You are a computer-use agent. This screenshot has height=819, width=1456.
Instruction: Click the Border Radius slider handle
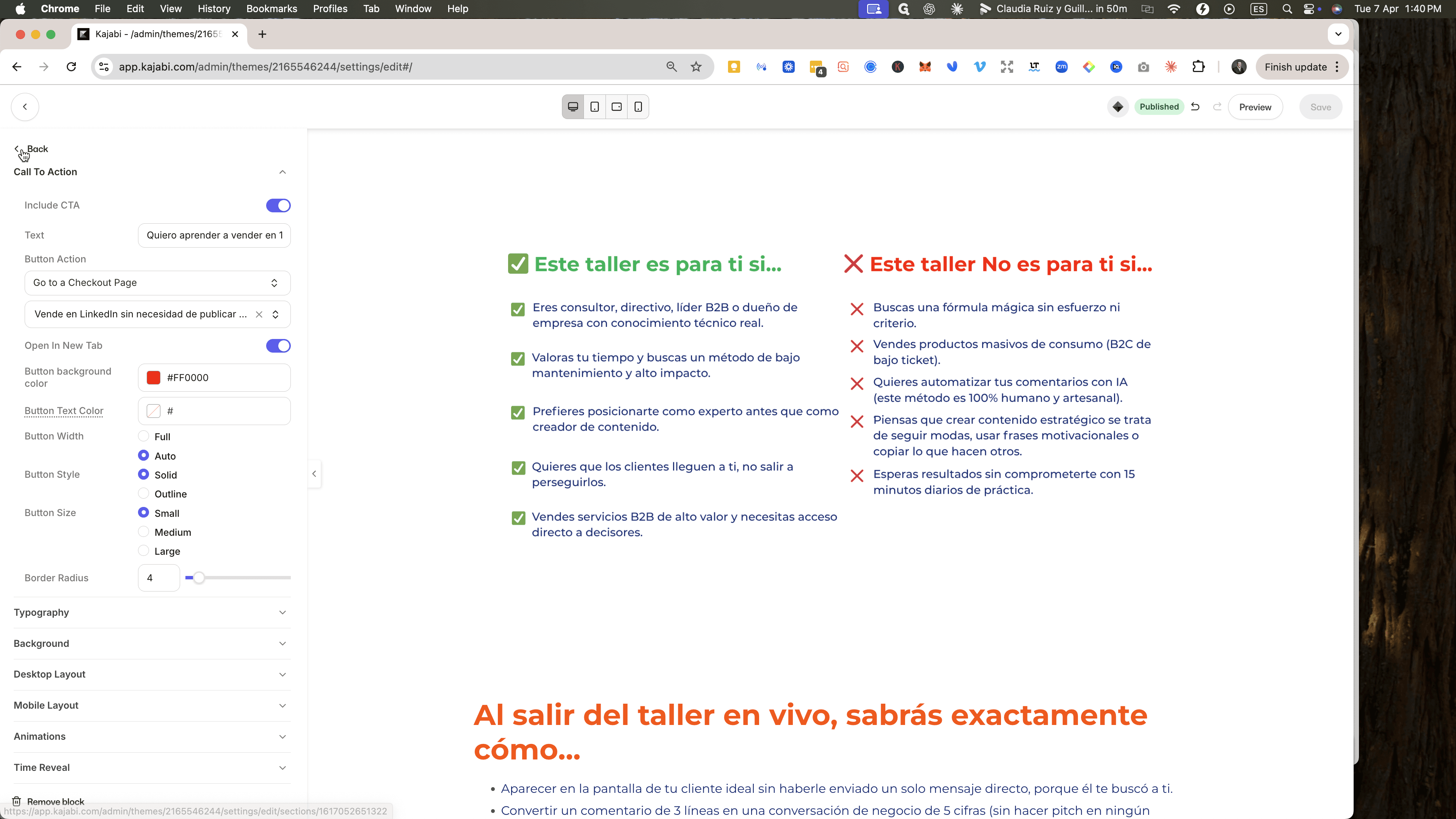pyautogui.click(x=198, y=577)
